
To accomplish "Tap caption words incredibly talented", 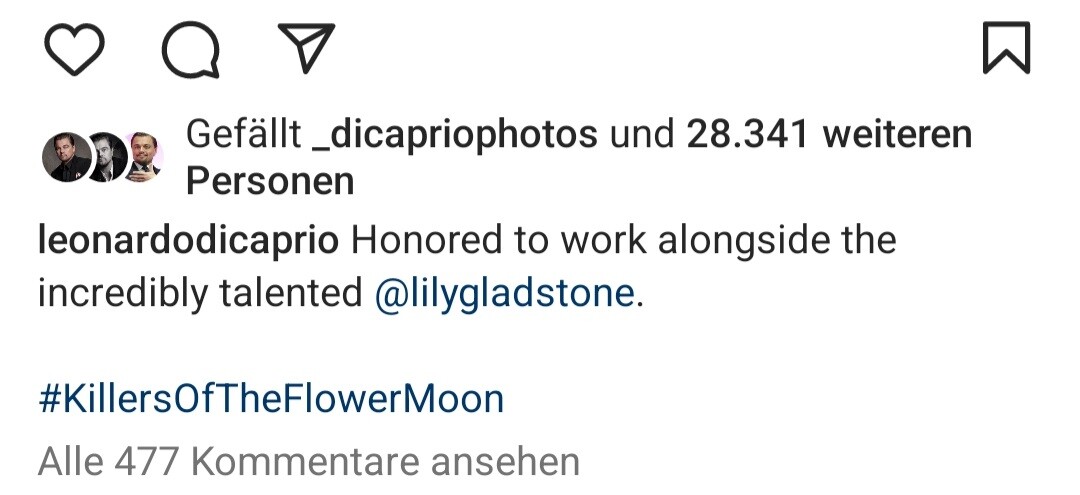I will (x=200, y=294).
